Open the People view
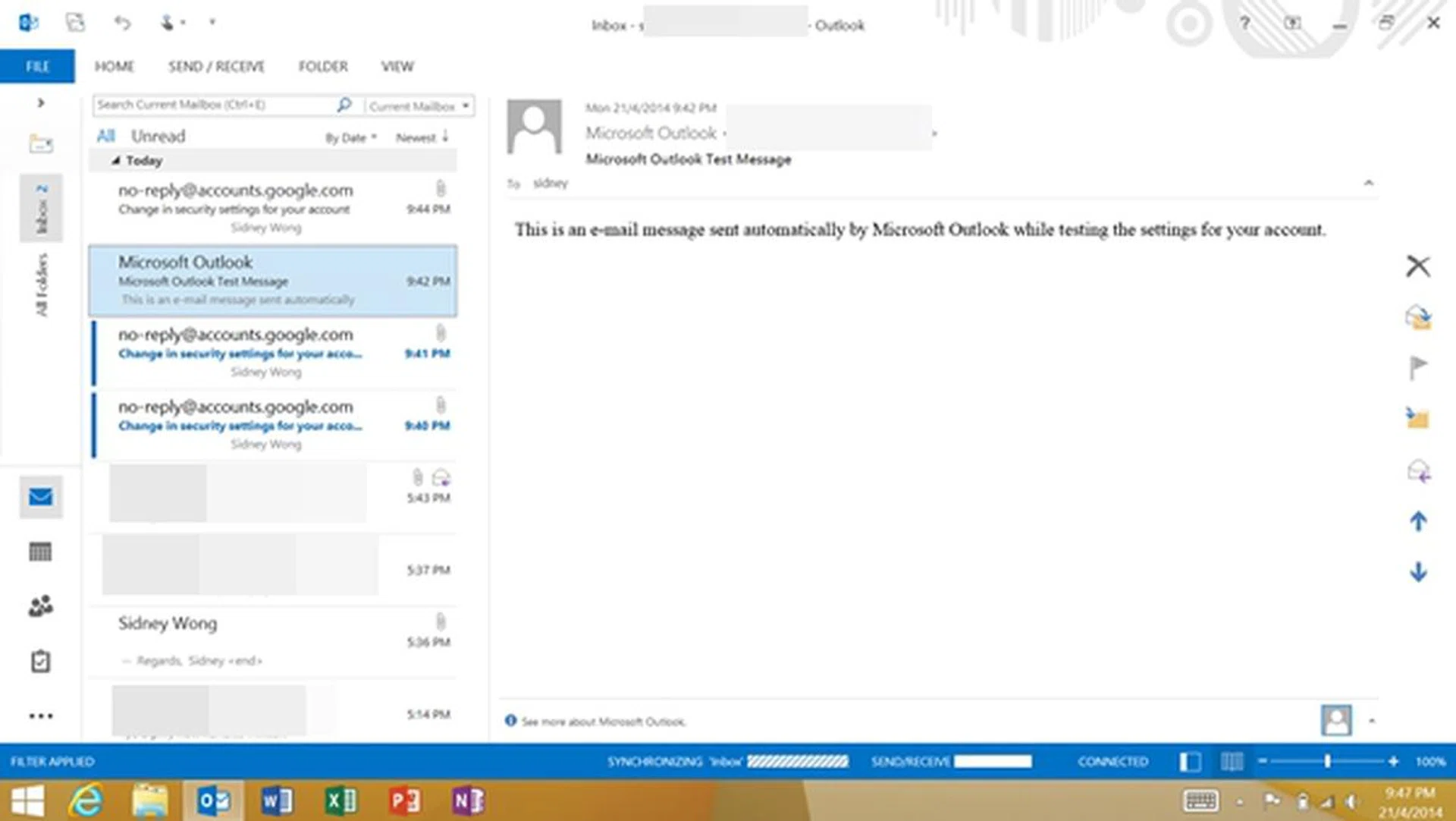Screen dimensions: 1456x821 (x=39, y=606)
